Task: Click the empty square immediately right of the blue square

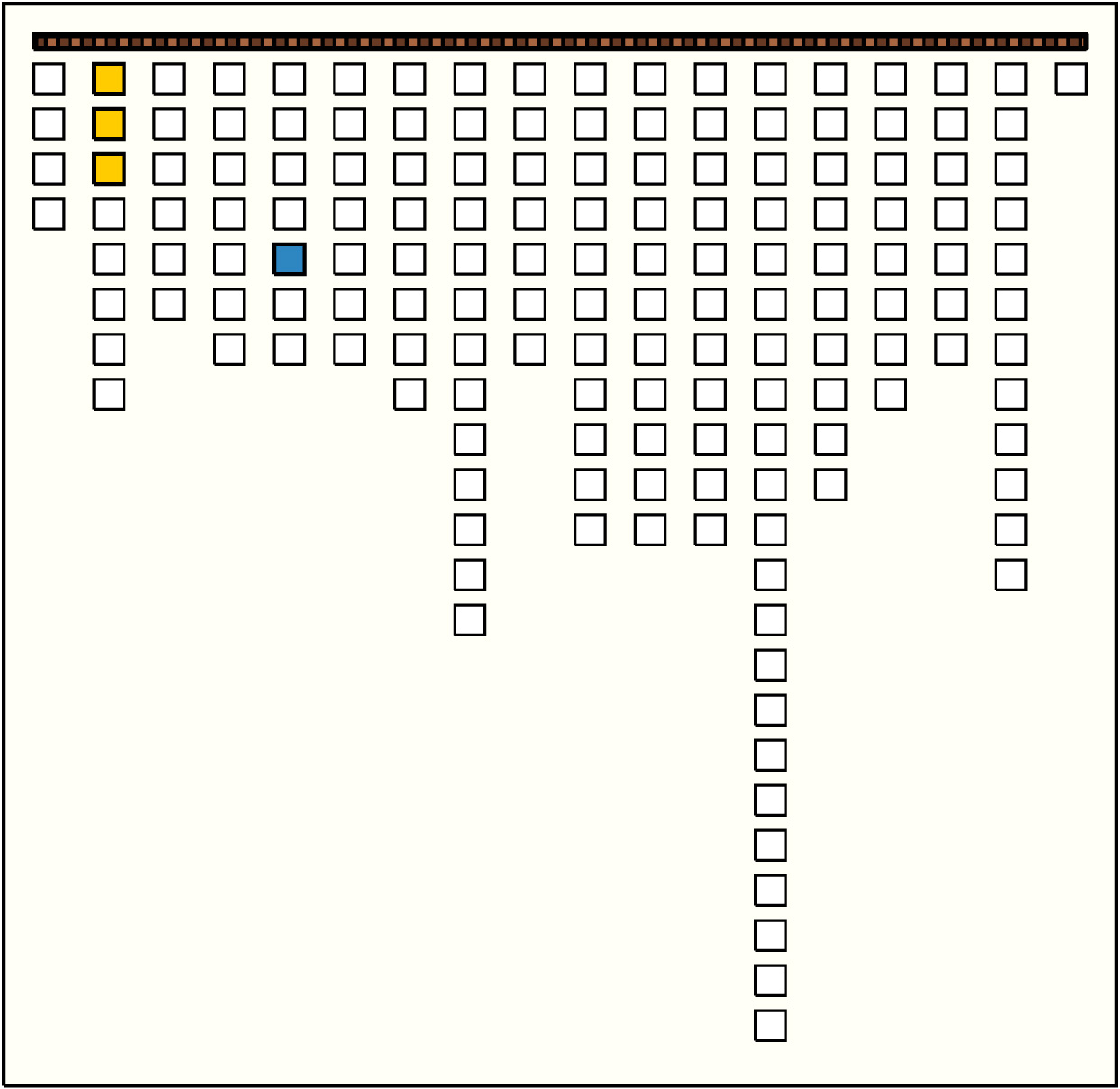Action: point(350,260)
